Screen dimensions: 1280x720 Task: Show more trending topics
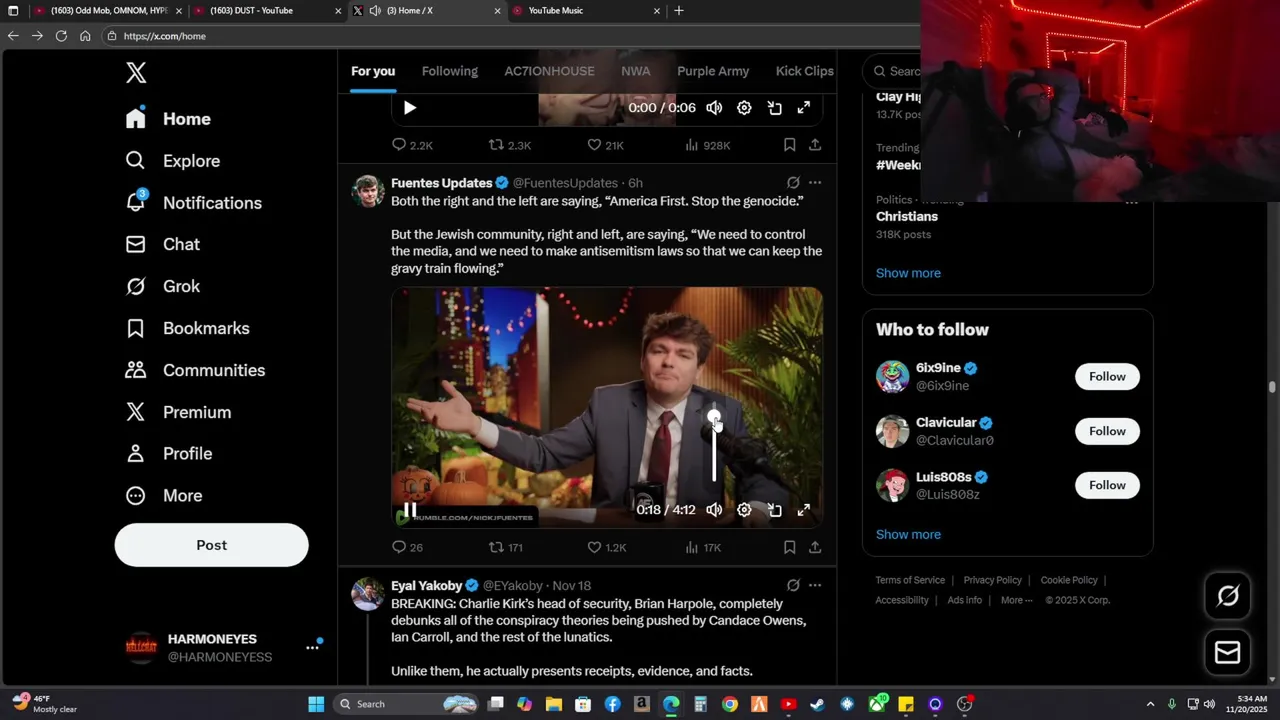click(x=908, y=273)
